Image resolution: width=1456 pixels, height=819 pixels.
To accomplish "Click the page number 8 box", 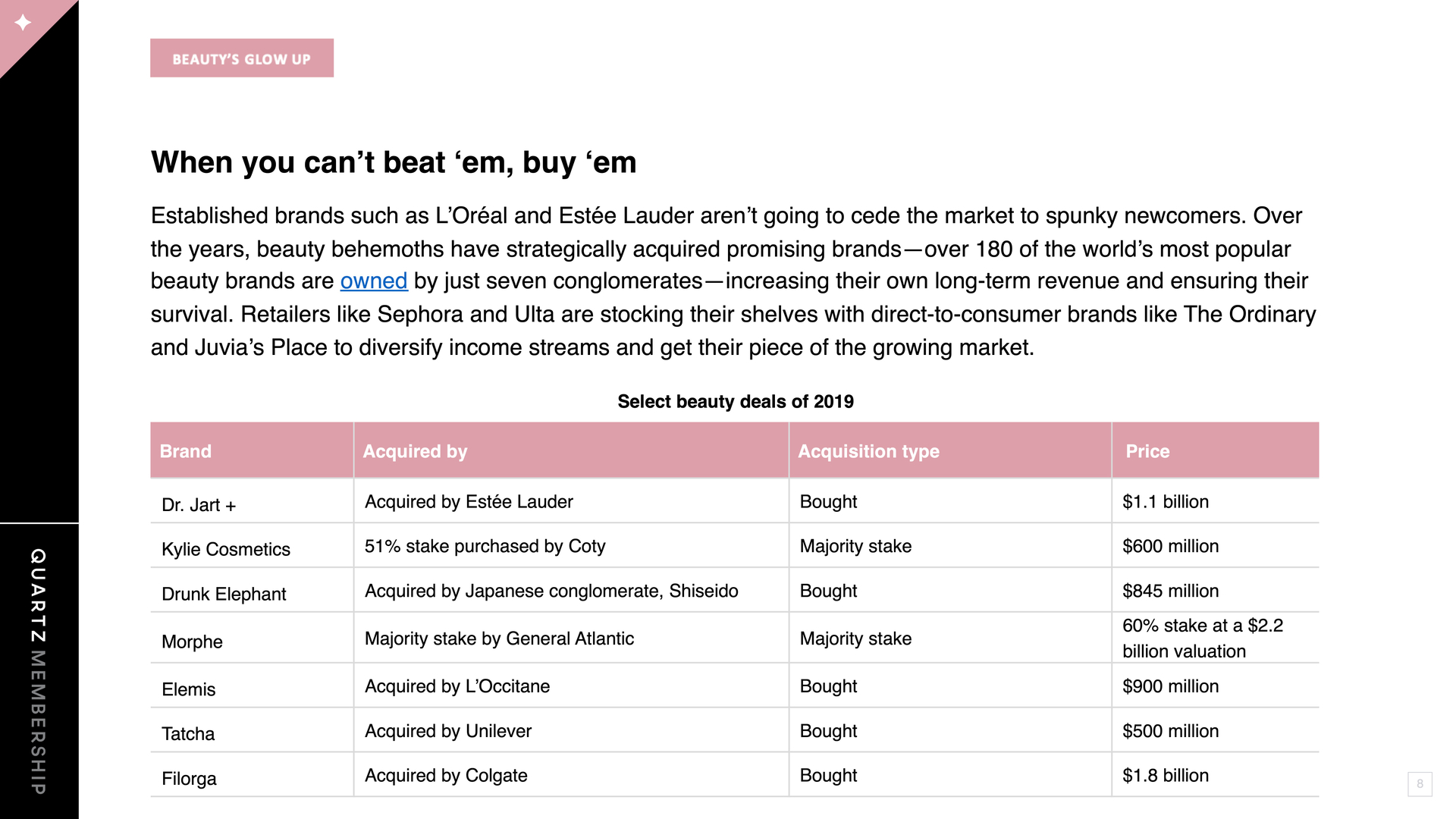I will coord(1420,784).
